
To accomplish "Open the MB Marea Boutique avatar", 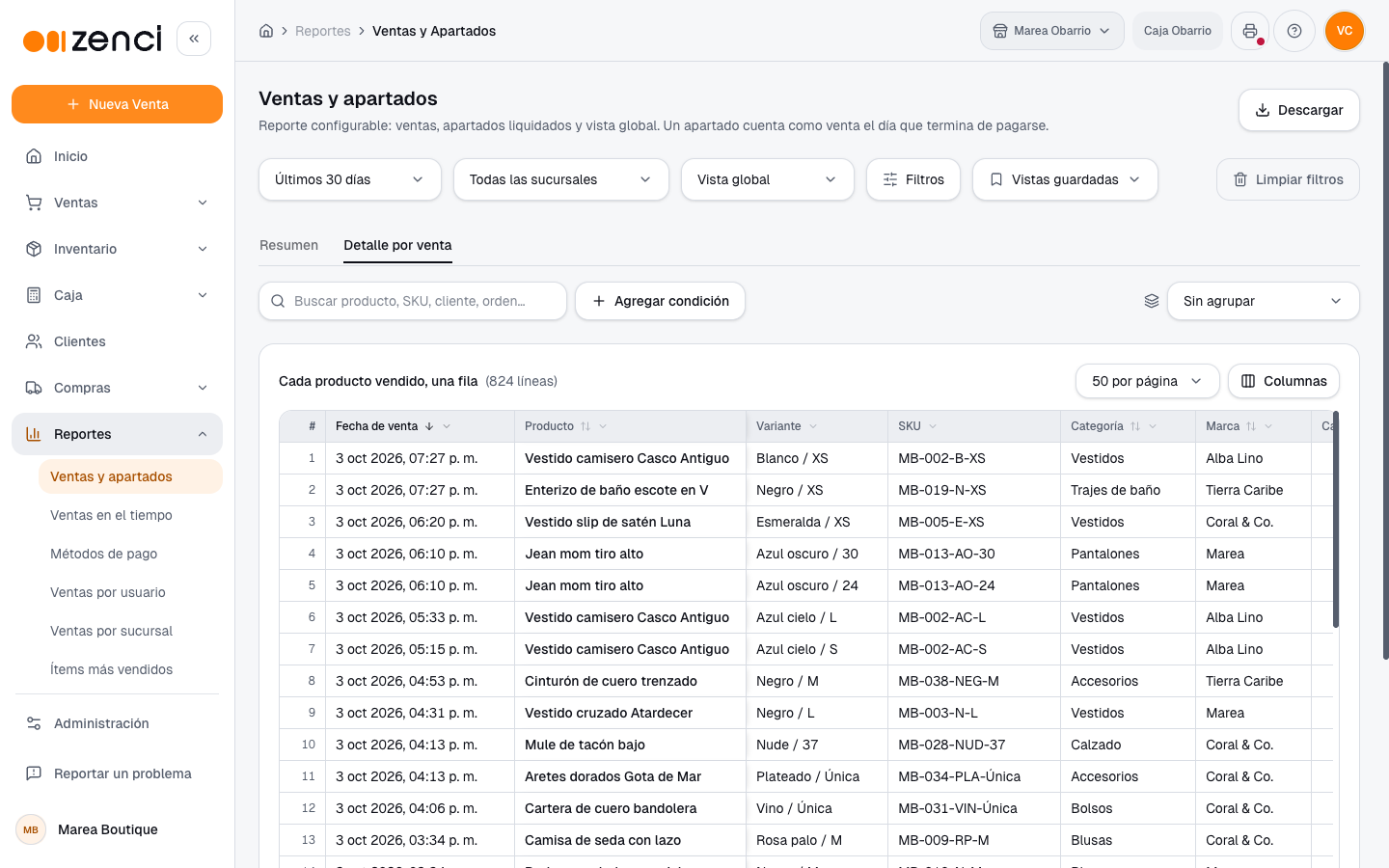I will pos(31,829).
